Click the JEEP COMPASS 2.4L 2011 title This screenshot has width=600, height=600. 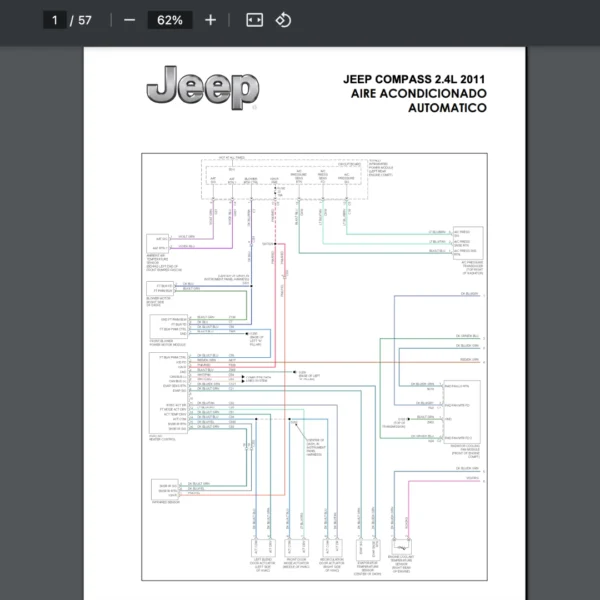415,78
